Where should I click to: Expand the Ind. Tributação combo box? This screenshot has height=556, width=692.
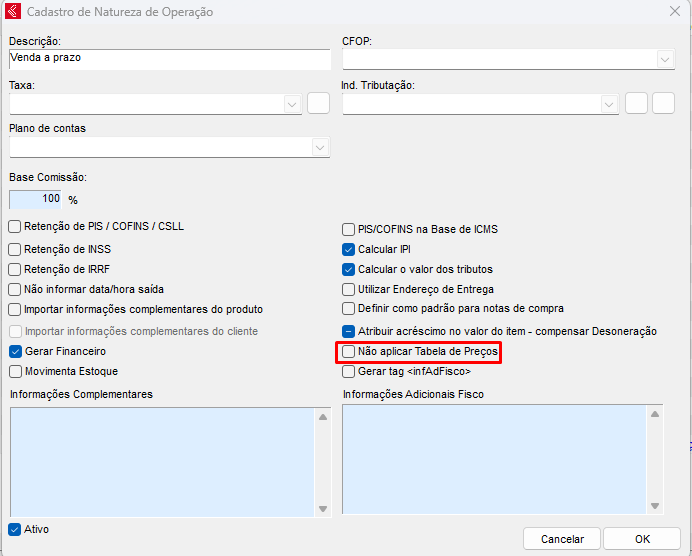pos(609,104)
